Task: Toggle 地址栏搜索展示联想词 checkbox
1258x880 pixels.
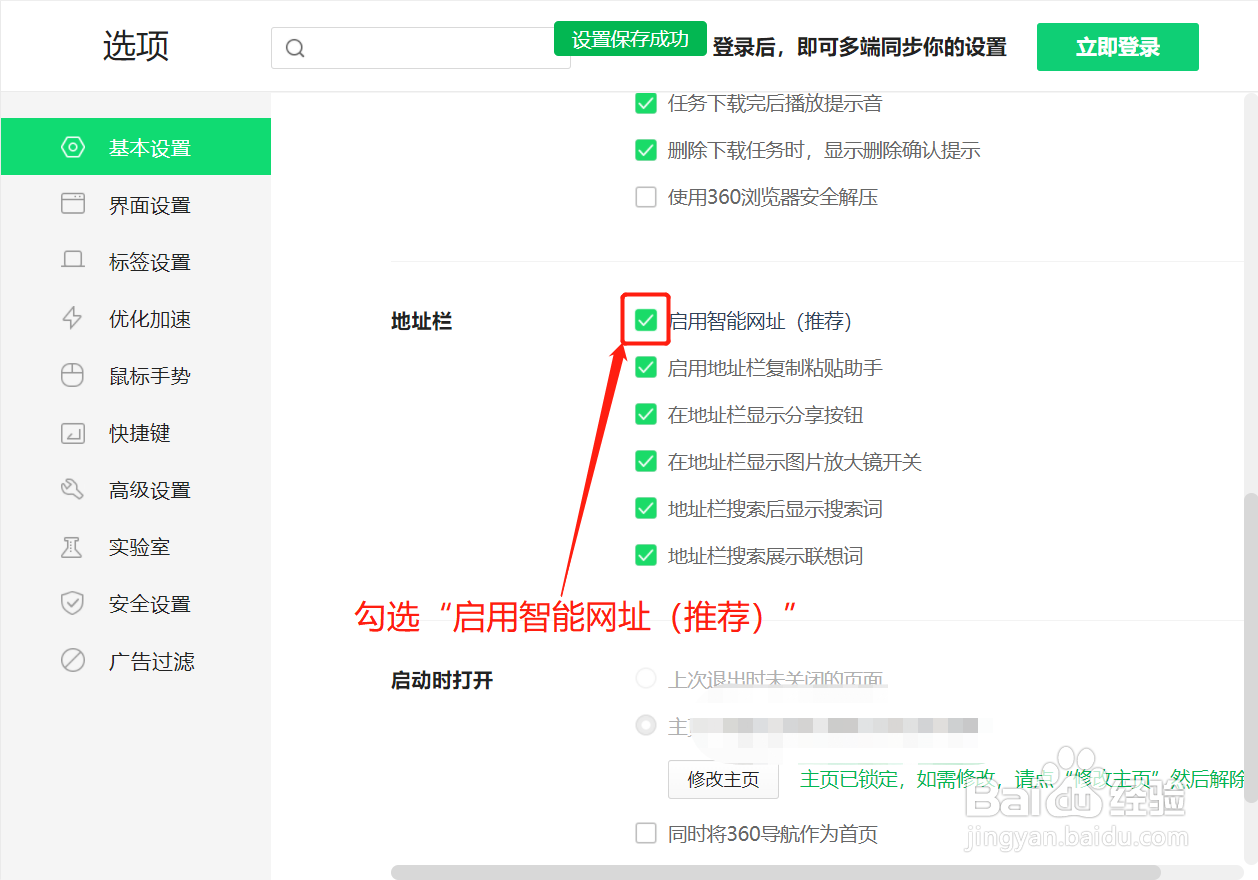Action: (x=645, y=555)
